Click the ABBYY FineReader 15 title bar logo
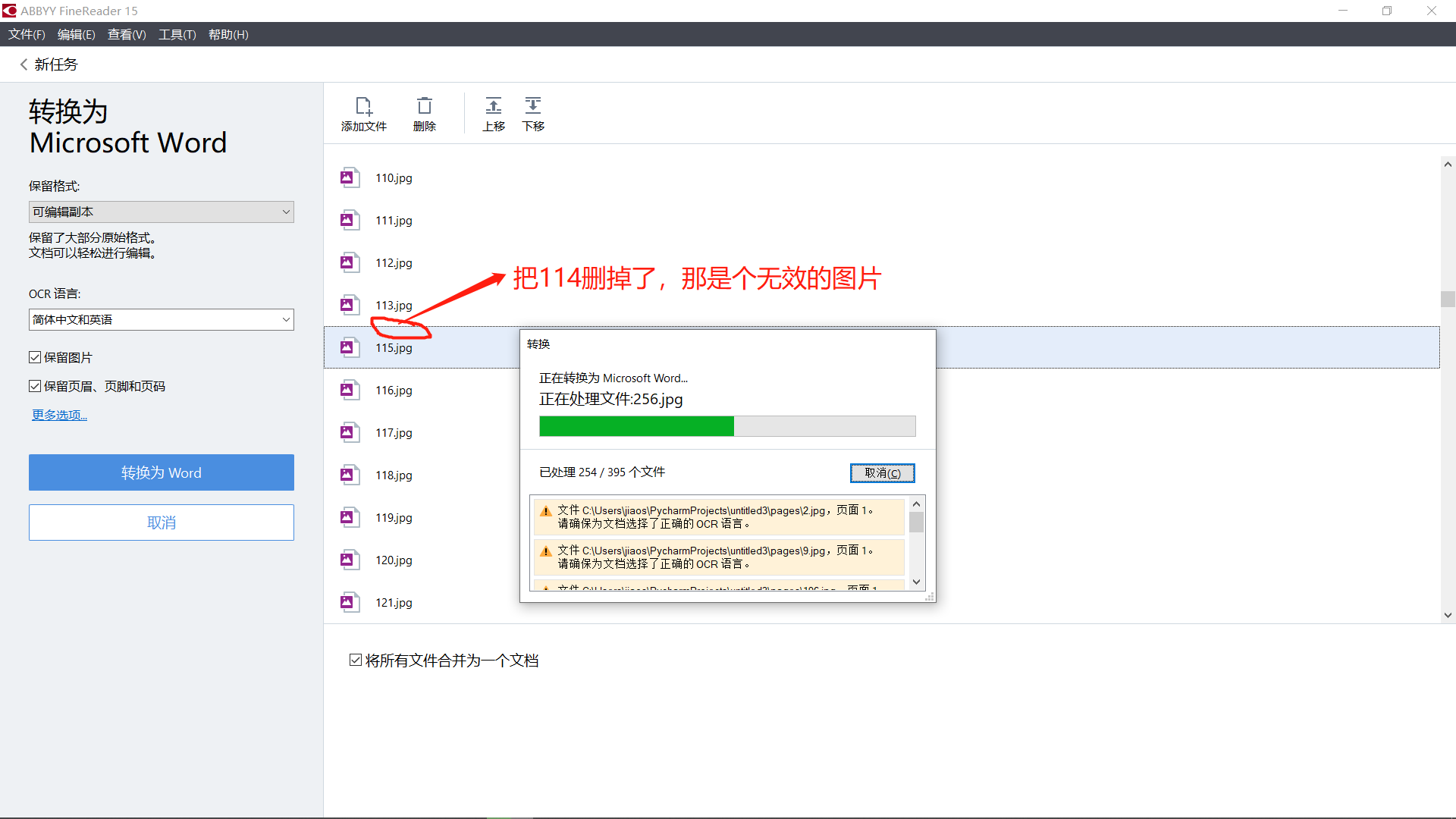This screenshot has height=819, width=1456. click(x=9, y=11)
